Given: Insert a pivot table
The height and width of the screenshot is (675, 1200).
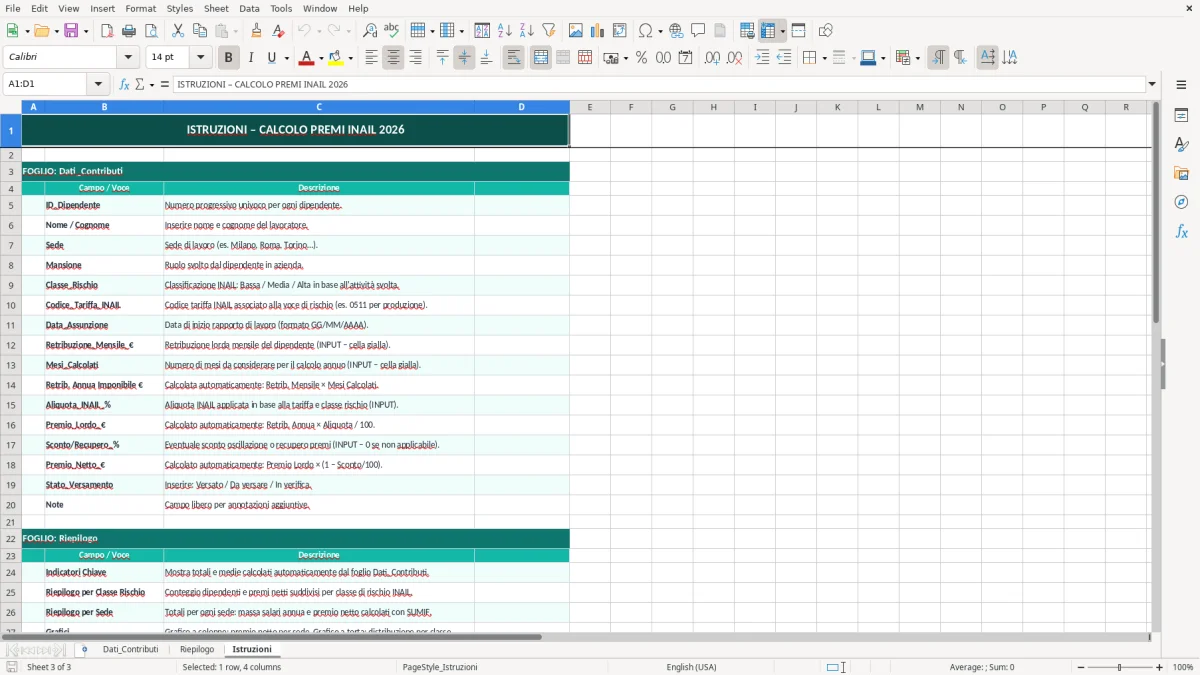Looking at the screenshot, I should 620,31.
